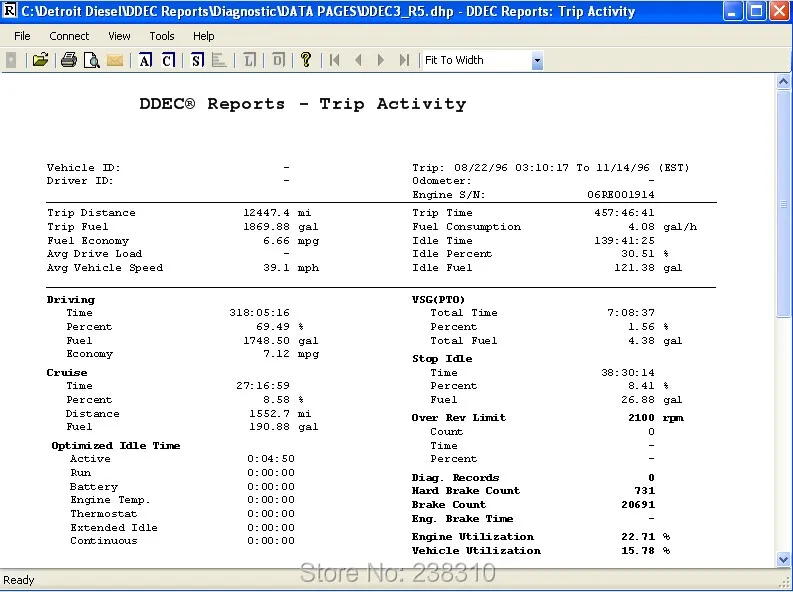The width and height of the screenshot is (793, 592).
Task: Click the Stop Idle Time value '38:30:14'
Action: [x=628, y=373]
